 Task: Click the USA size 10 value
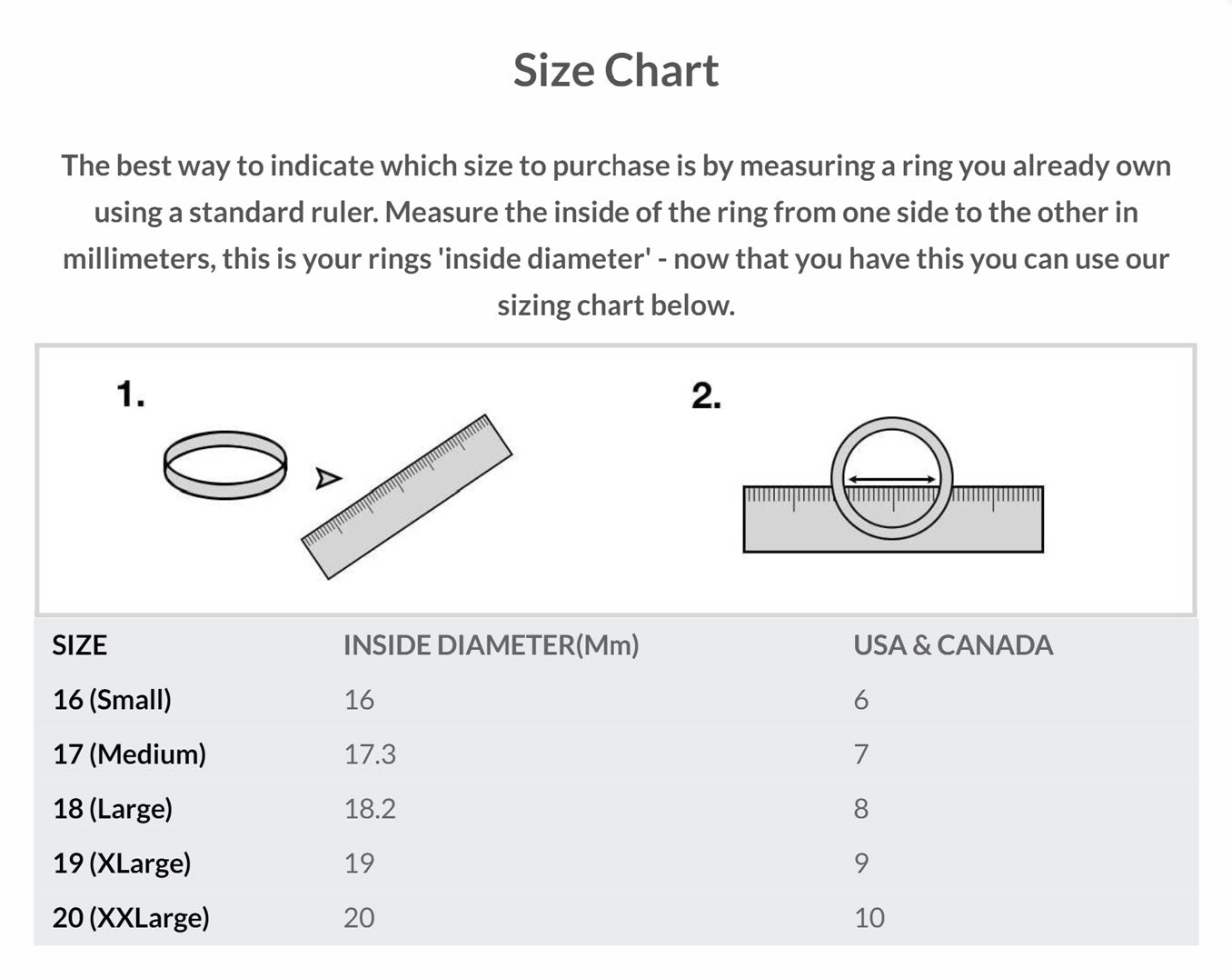(869, 918)
